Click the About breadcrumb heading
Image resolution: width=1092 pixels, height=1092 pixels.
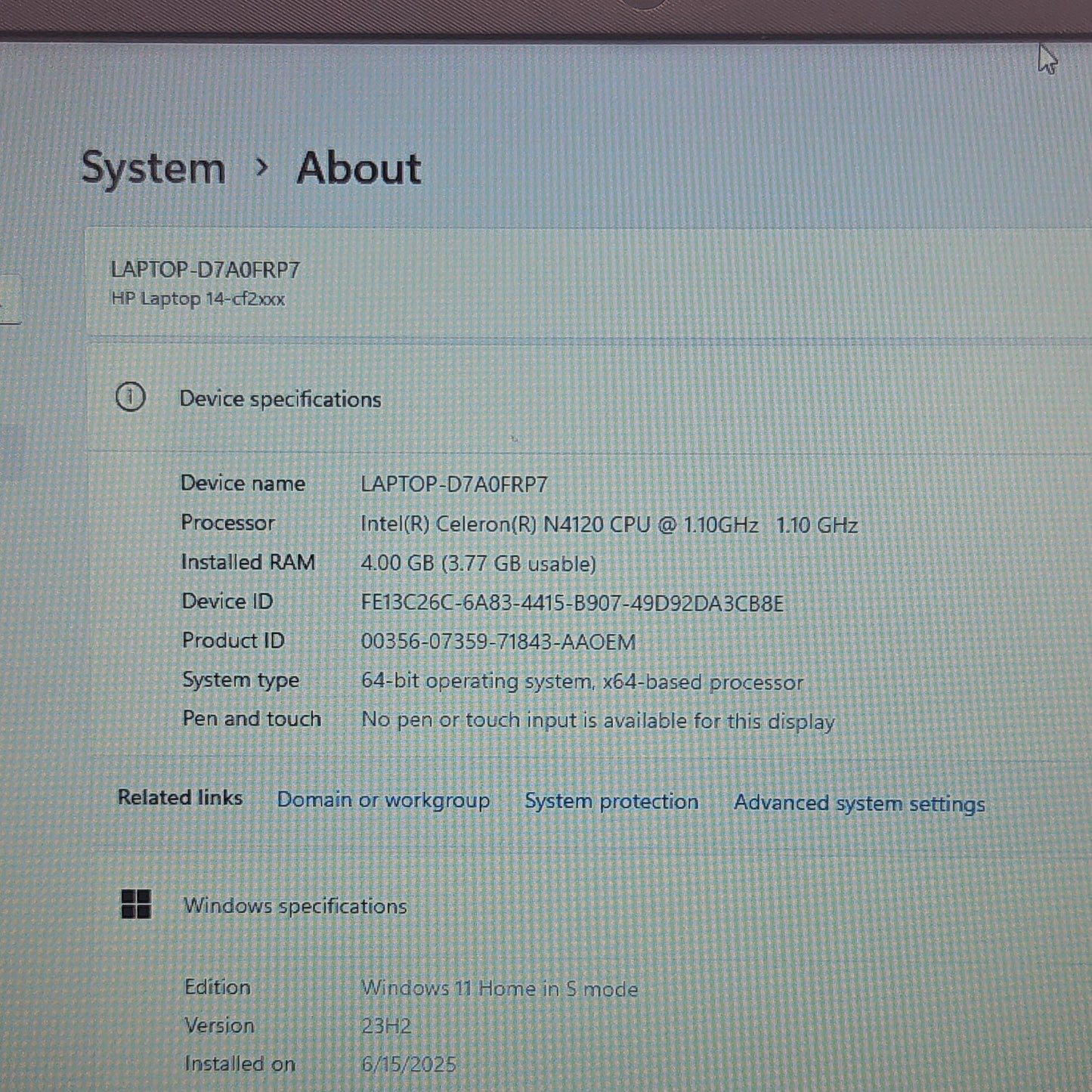[x=359, y=168]
